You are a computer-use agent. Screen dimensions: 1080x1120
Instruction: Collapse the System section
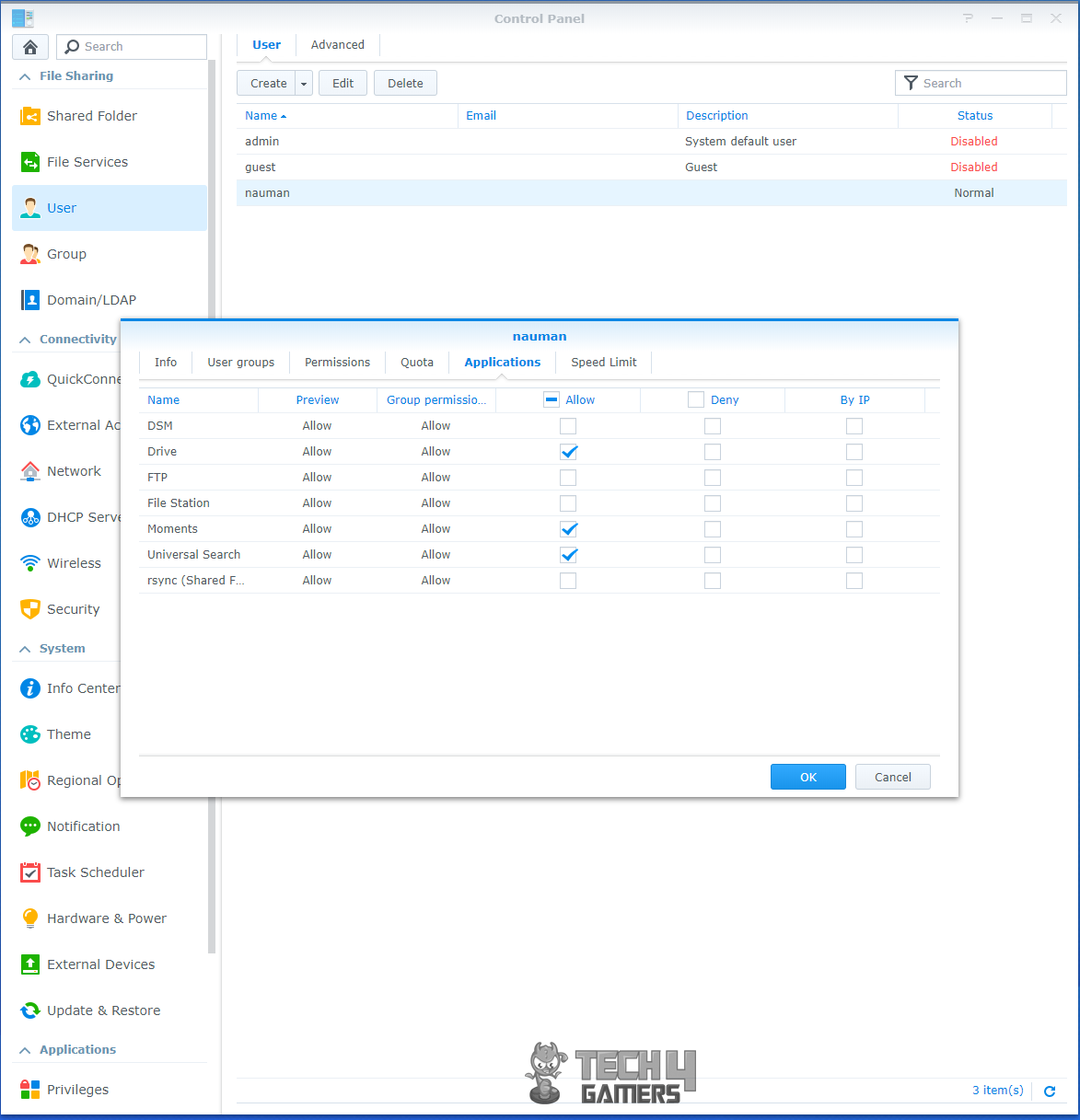click(25, 649)
